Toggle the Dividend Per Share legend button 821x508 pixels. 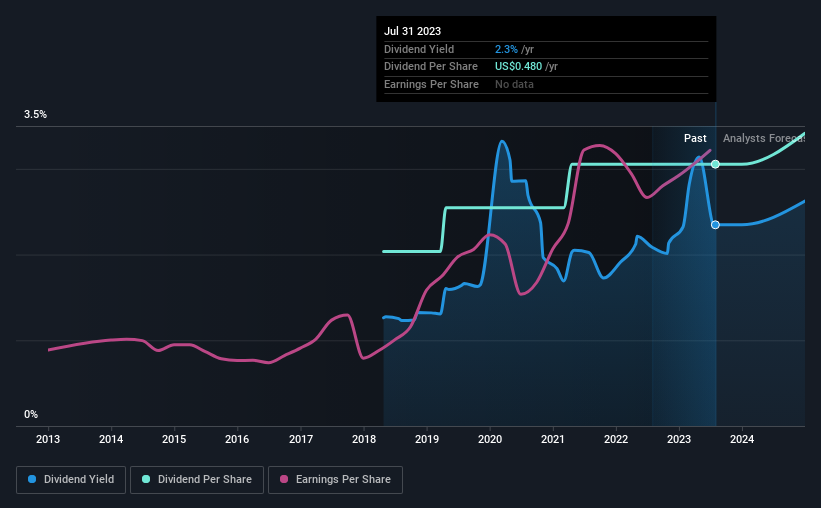pos(197,480)
